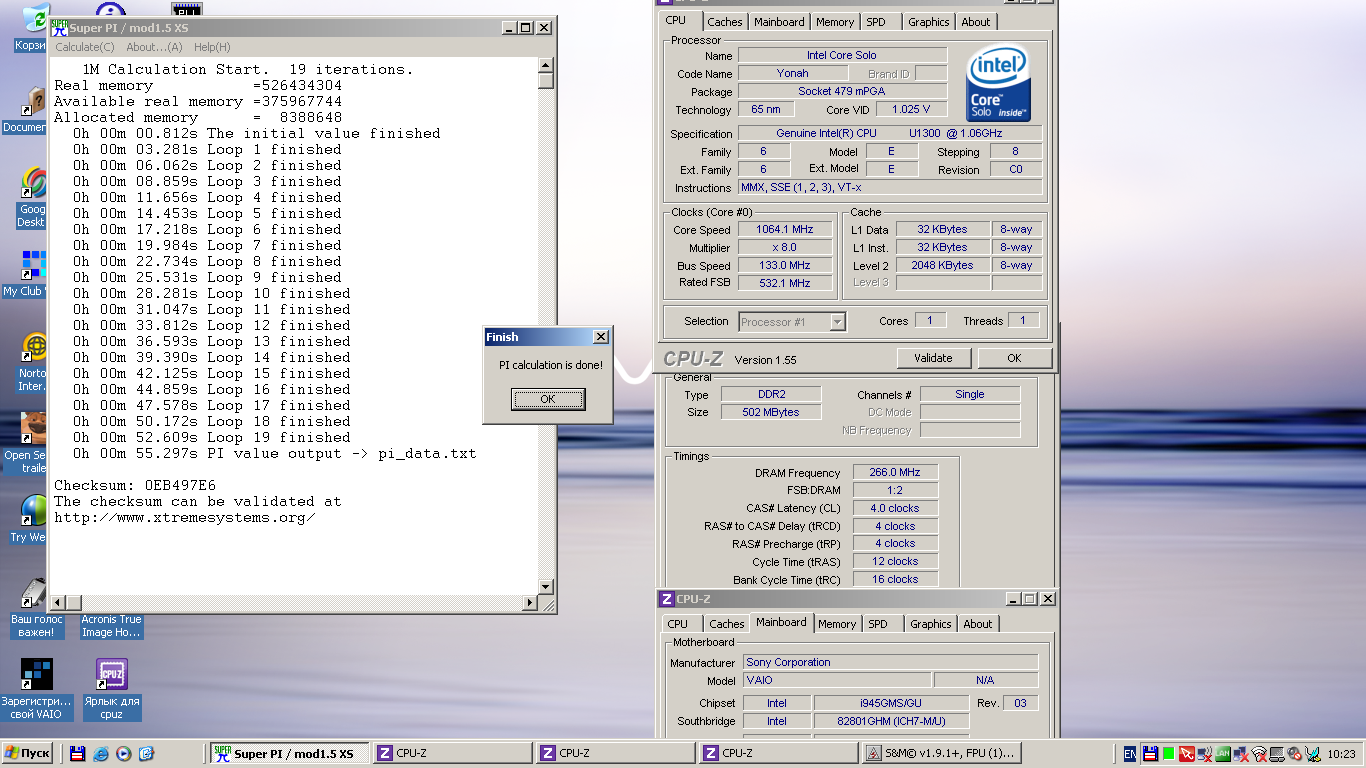Switch to About tab in CPU-Z processor window

976,22
